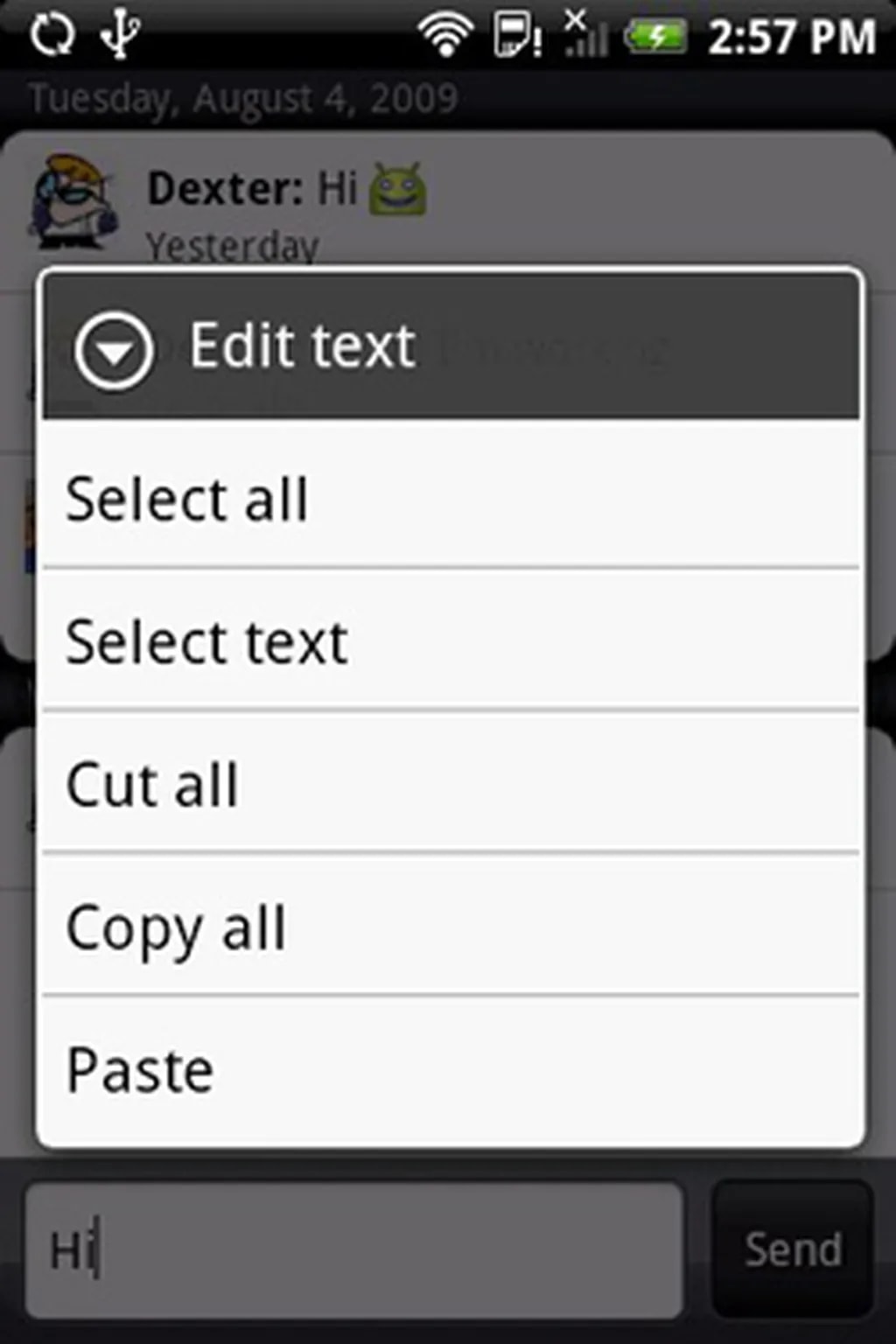Tap the 2:57 PM clock
This screenshot has width=896, height=1344.
pos(791,38)
